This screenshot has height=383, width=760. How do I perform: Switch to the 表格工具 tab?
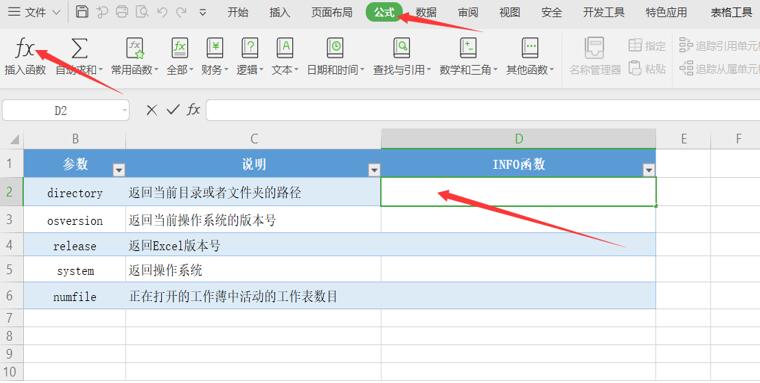click(731, 13)
